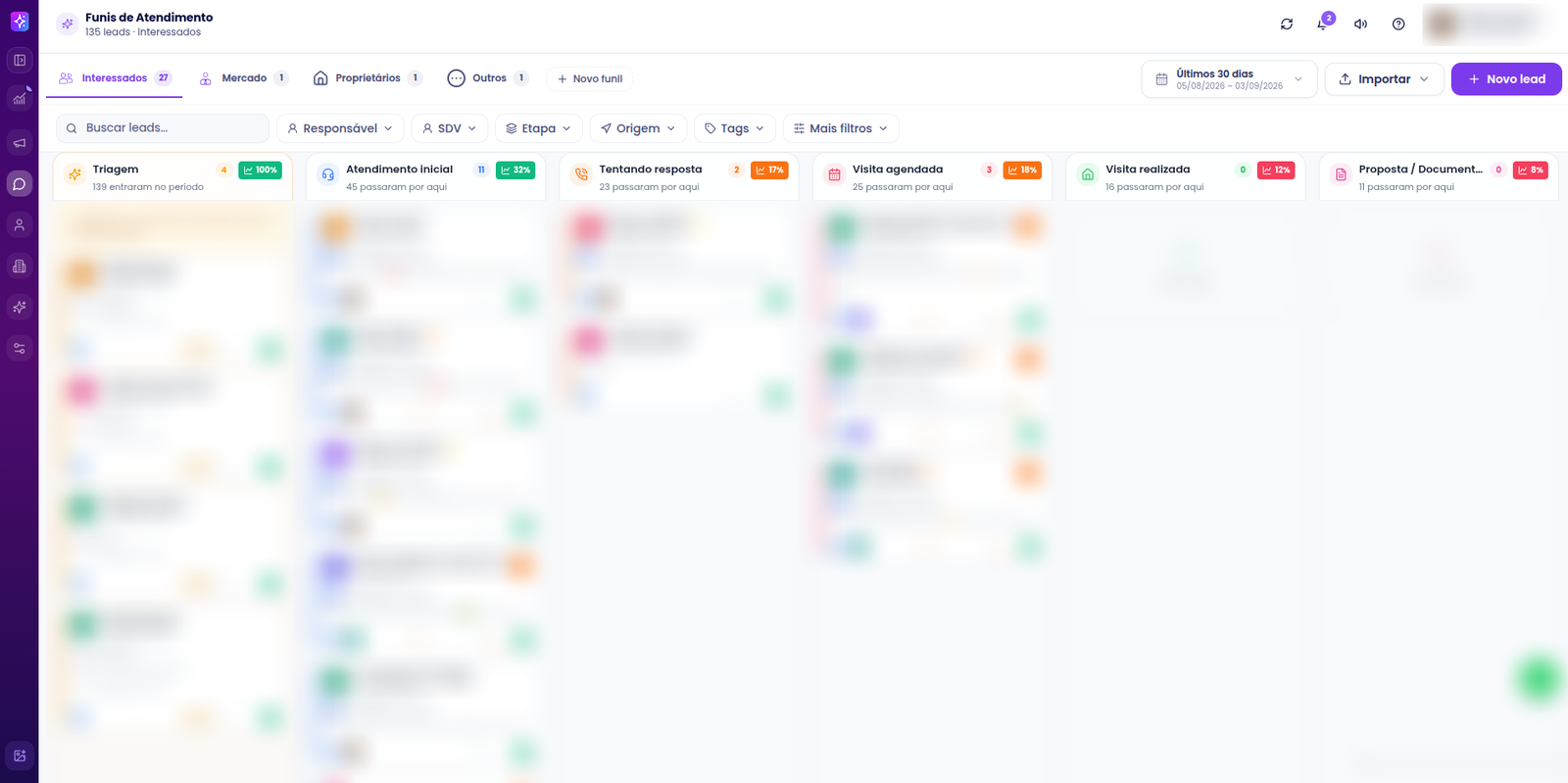
Task: Click the sparkle icon beside Funis de Atendimento
Action: coord(68,24)
